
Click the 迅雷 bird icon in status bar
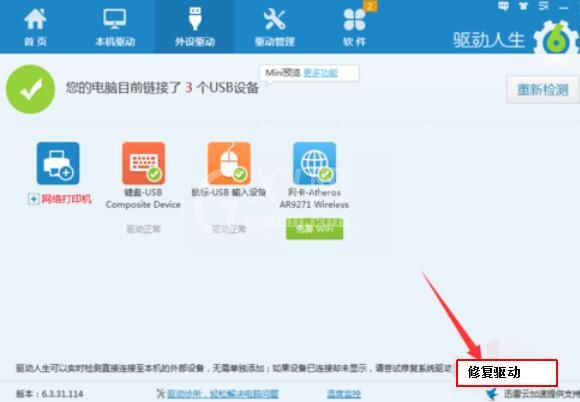coord(492,394)
